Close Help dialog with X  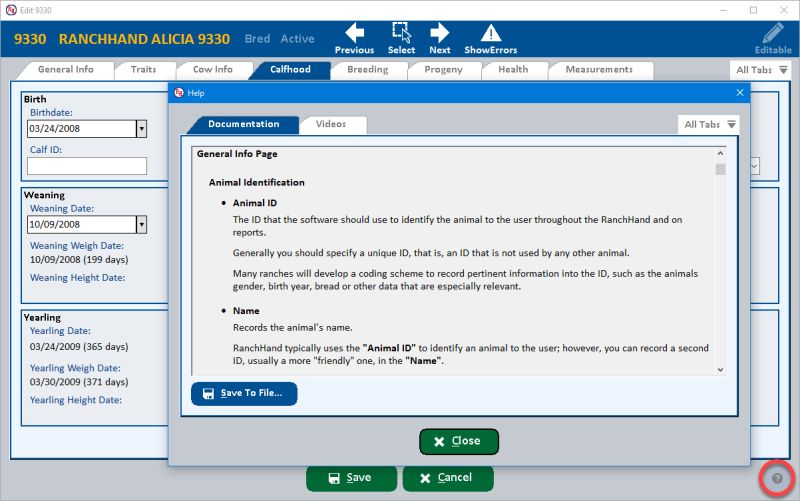point(740,92)
